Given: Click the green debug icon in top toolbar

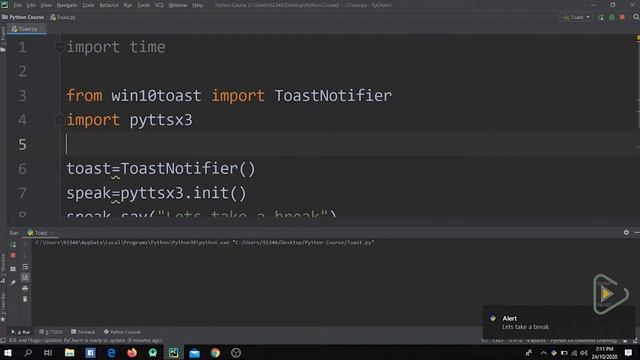Looking at the screenshot, I should pos(611,17).
